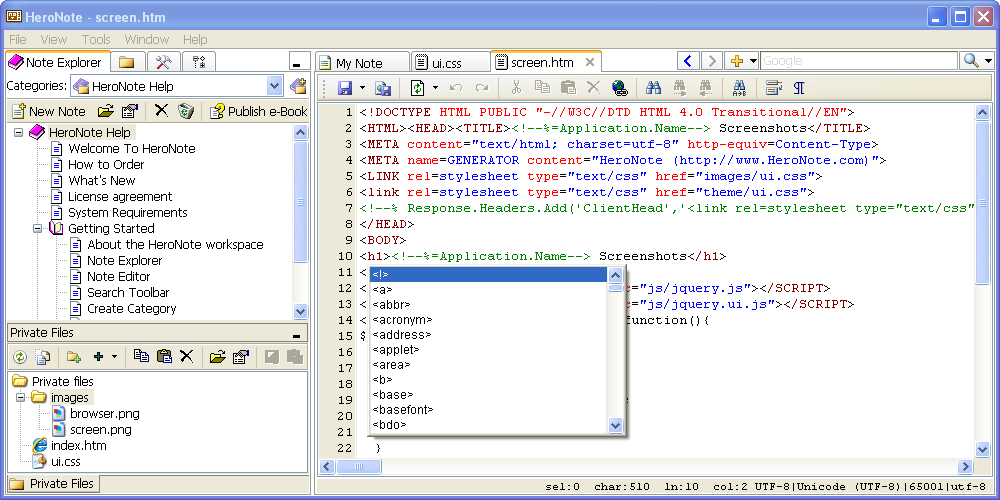Open the Help menu
This screenshot has width=1000, height=500.
tap(195, 40)
